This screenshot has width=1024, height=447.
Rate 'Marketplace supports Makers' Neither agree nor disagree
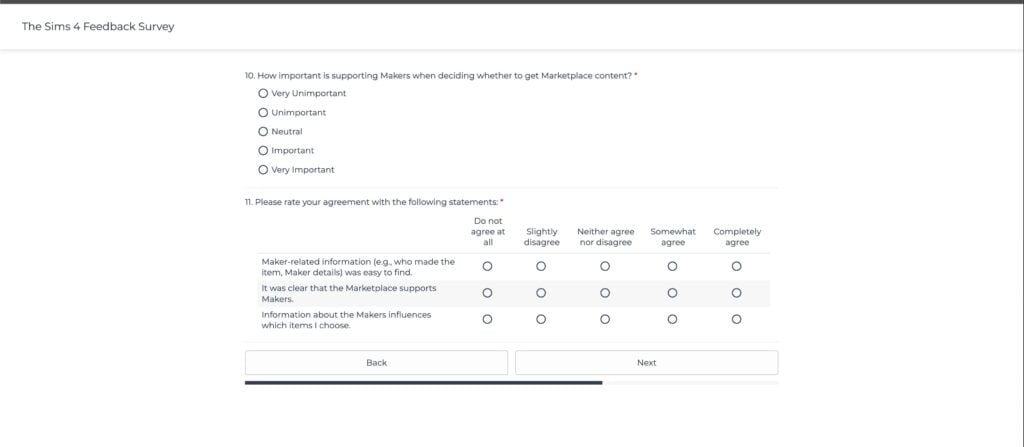(x=605, y=293)
